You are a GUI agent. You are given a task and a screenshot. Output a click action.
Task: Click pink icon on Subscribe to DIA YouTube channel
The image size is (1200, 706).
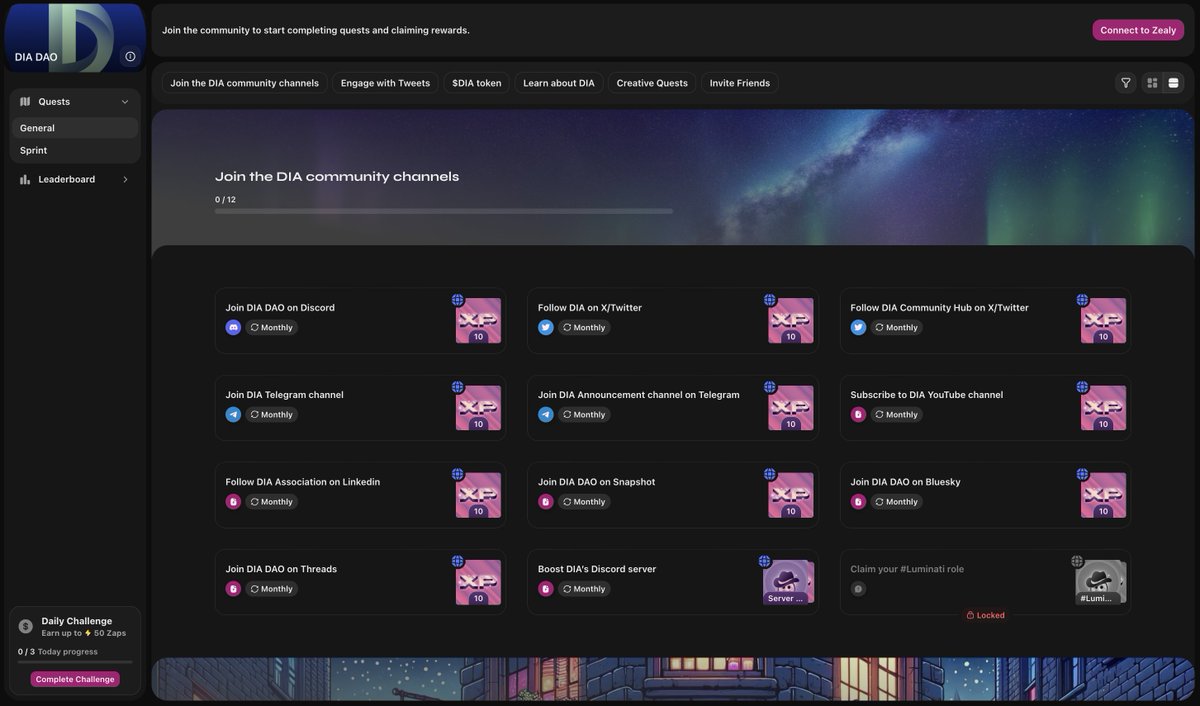[858, 414]
